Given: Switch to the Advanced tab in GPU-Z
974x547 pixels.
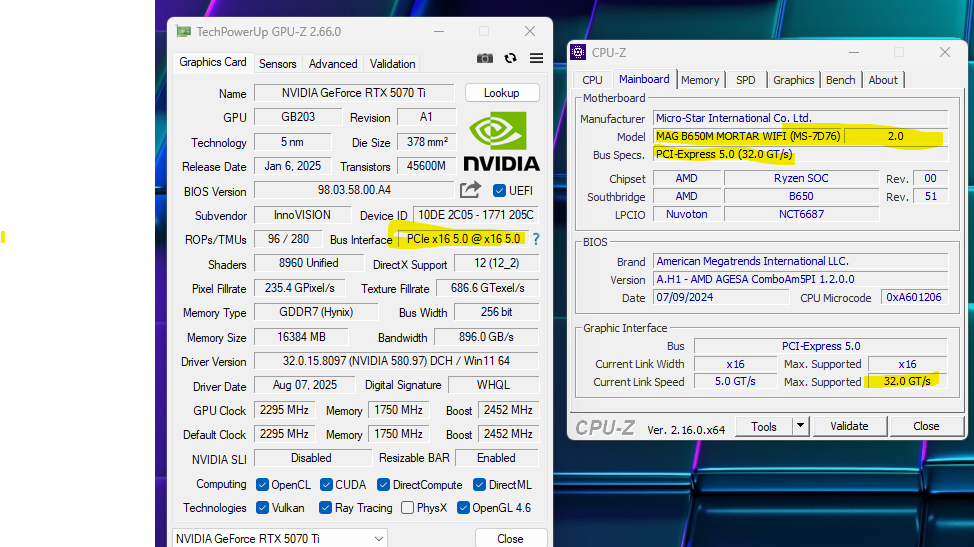Looking at the screenshot, I should (333, 64).
